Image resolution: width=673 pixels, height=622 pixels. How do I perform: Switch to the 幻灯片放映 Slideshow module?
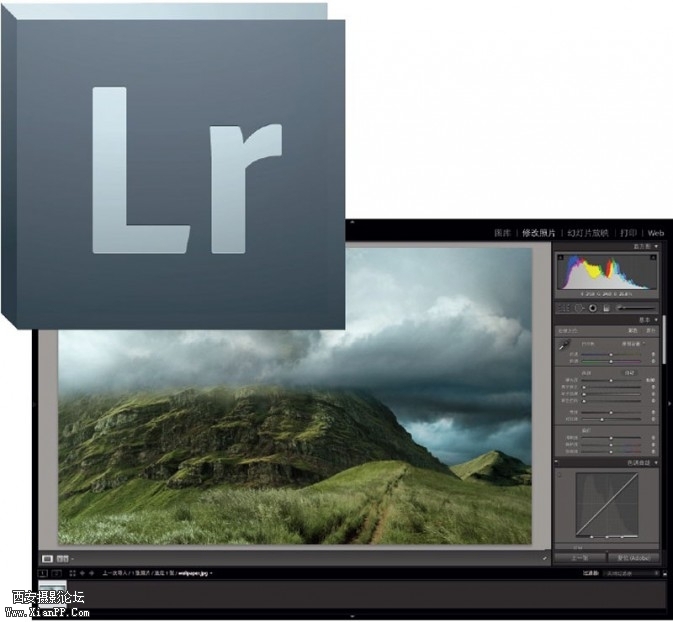click(588, 233)
